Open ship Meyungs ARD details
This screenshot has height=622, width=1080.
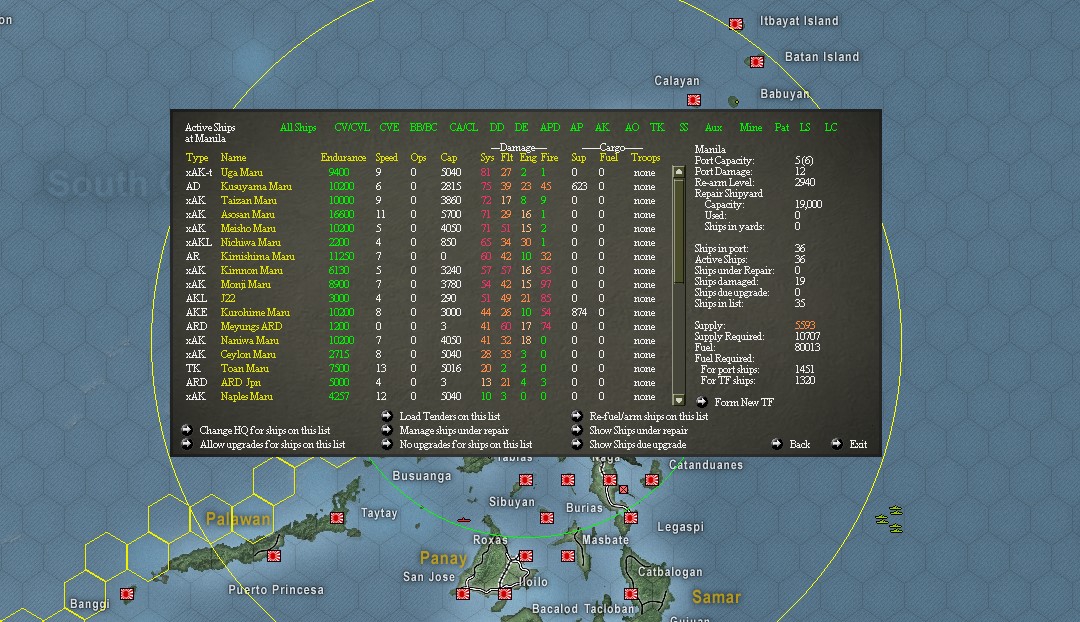[x=251, y=326]
